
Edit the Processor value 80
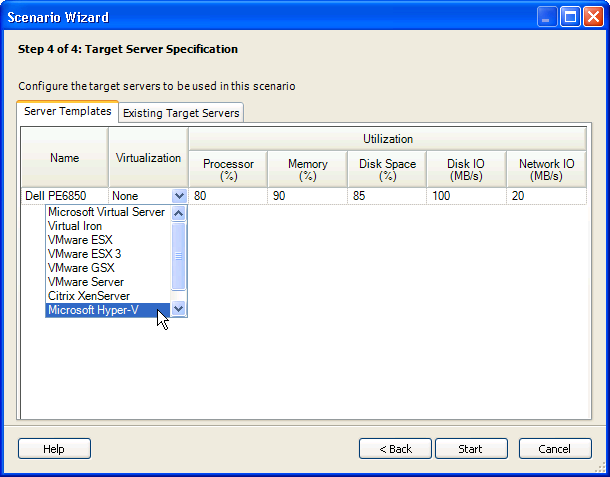tap(228, 196)
